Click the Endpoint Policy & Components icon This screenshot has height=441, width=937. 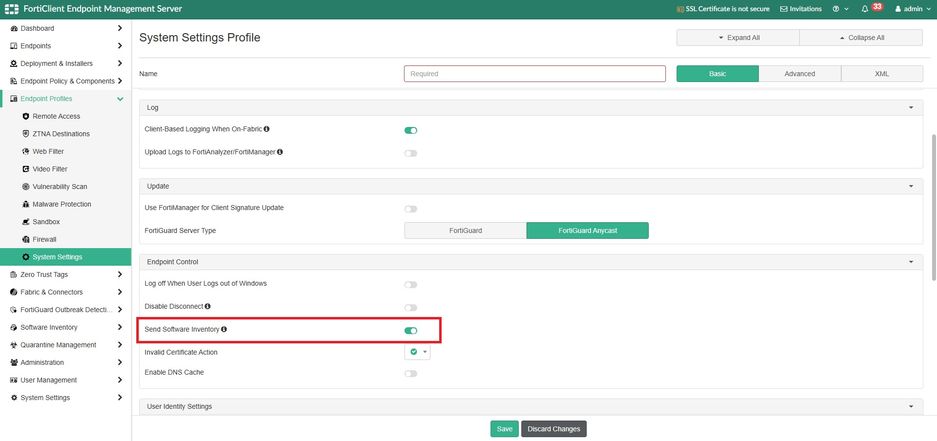point(14,81)
